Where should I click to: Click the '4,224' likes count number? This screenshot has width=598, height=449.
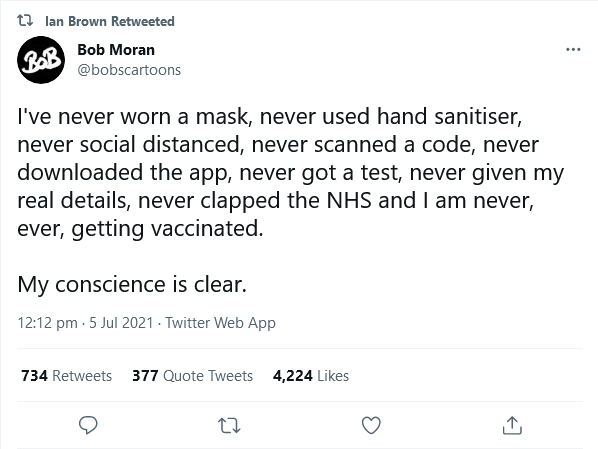point(293,376)
